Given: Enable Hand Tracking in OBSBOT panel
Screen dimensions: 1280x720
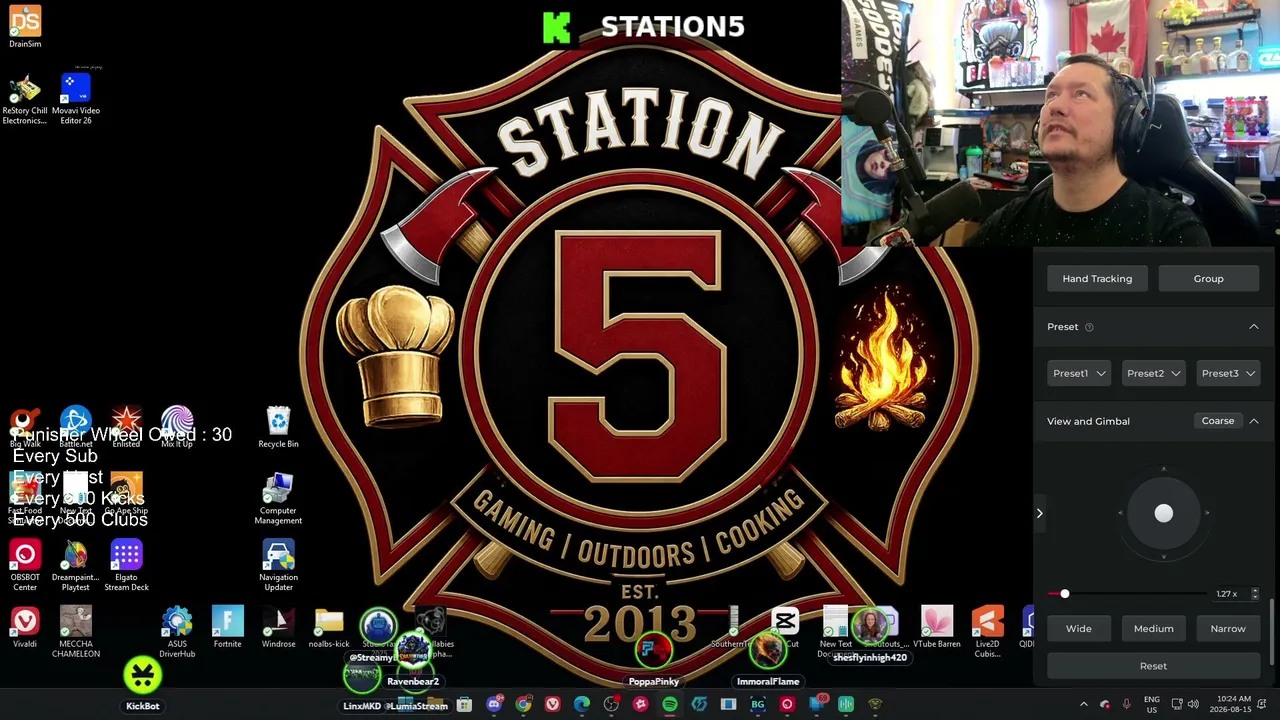Looking at the screenshot, I should point(1097,279).
